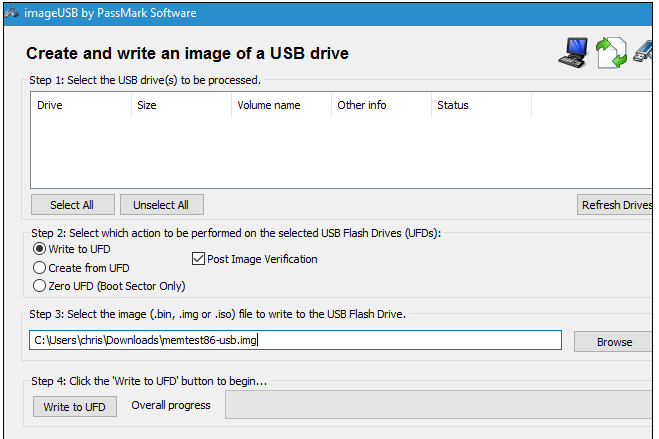Screen dimensions: 659x439
Task: Click the Volume name column header
Action: 281,105
